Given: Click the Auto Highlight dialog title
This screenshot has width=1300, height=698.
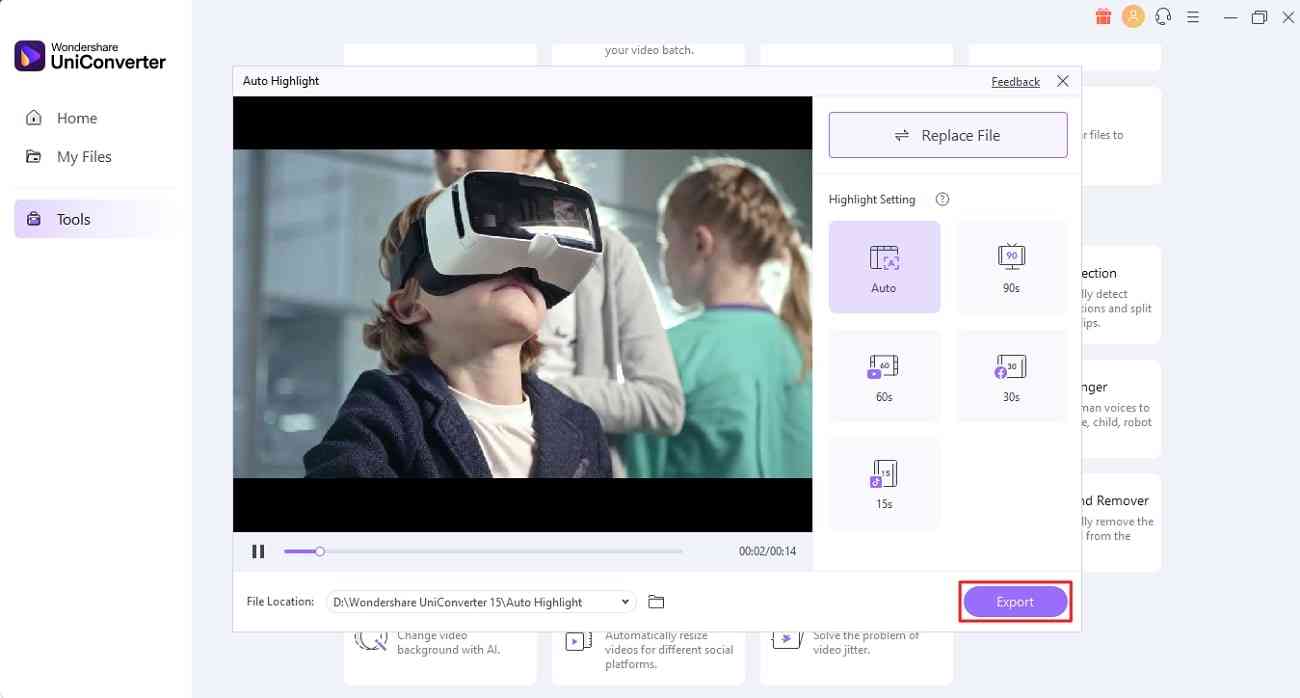Looking at the screenshot, I should 281,81.
